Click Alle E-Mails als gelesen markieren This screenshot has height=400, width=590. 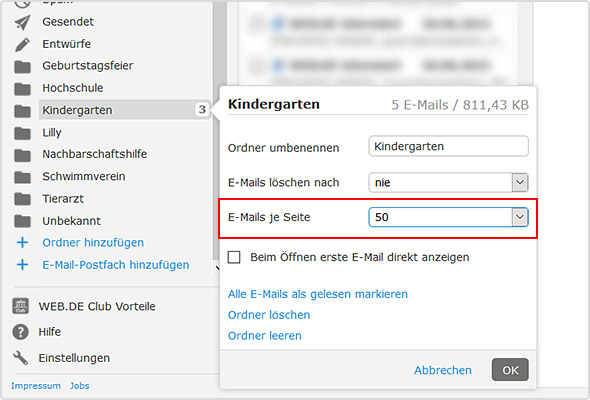coord(318,294)
